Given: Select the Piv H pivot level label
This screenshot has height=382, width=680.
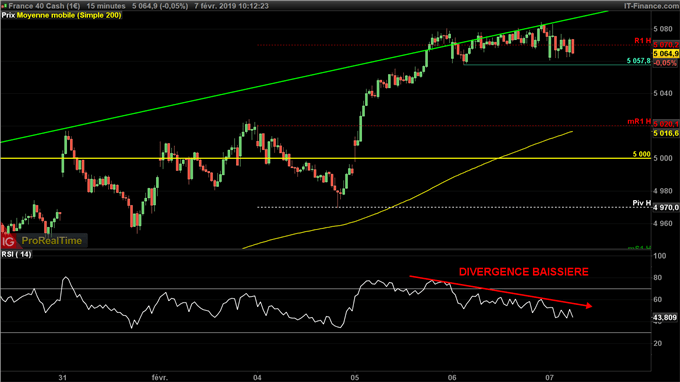Looking at the screenshot, I should tap(641, 203).
